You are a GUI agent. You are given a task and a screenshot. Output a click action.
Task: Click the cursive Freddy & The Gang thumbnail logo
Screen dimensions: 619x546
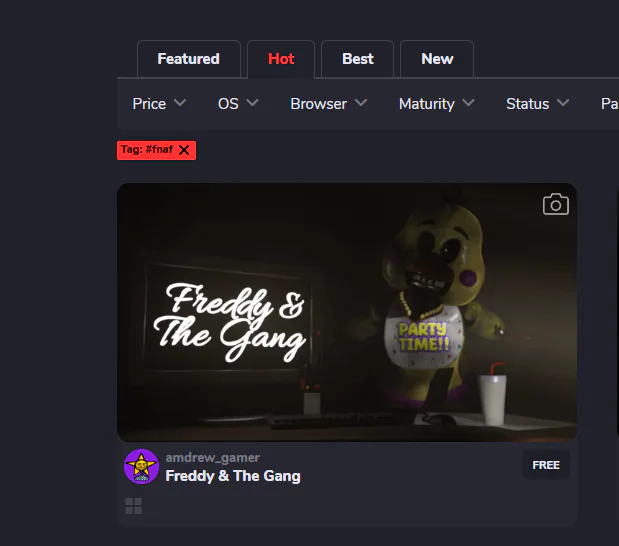tap(229, 322)
